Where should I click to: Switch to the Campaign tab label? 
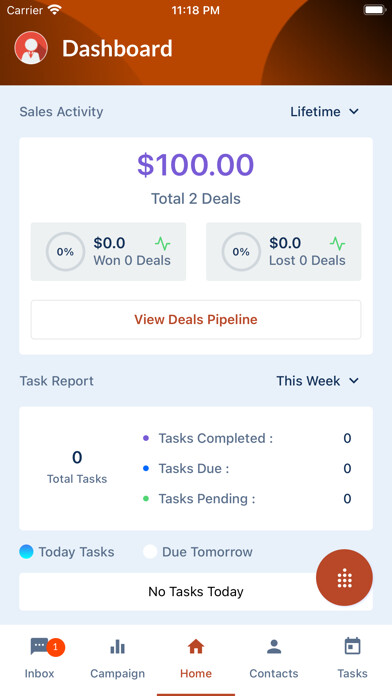tap(118, 673)
